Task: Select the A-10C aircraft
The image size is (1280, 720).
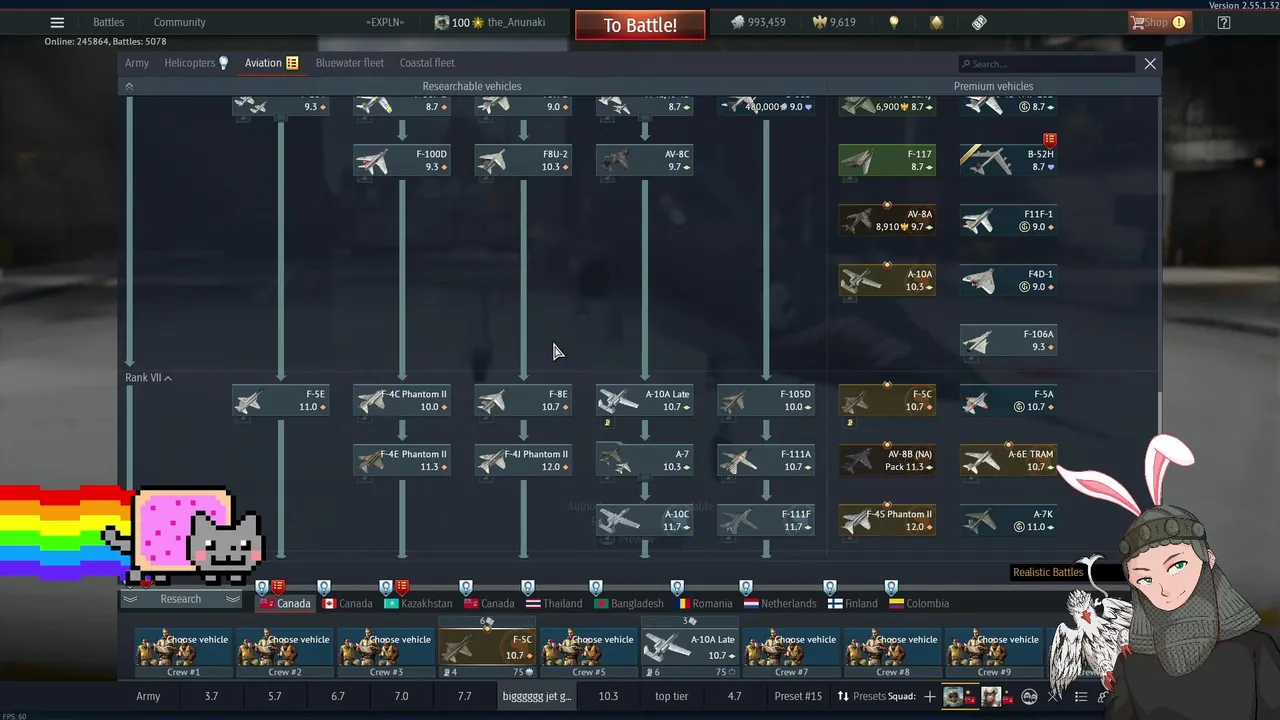Action: (644, 520)
